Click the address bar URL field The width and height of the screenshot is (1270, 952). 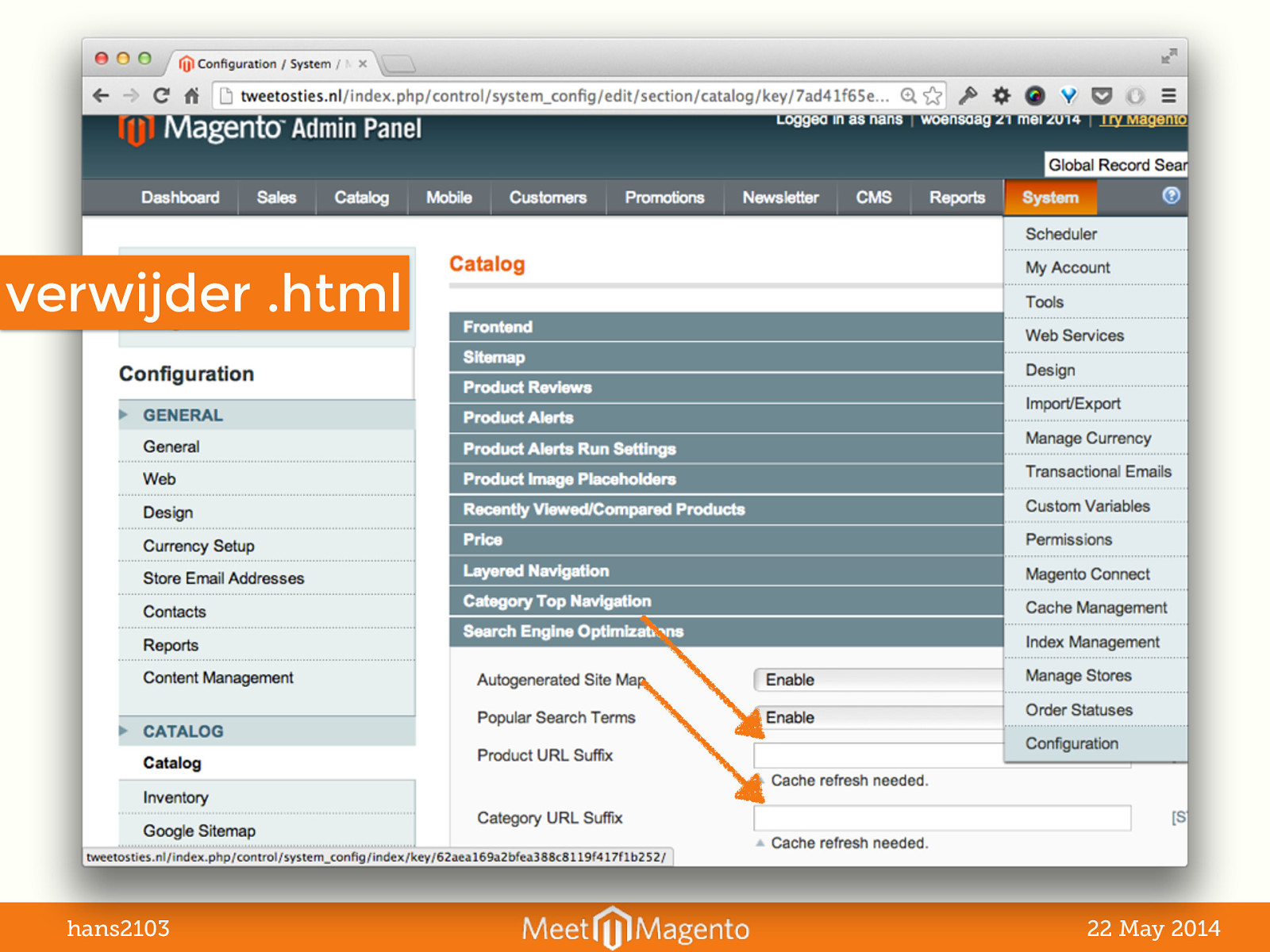(x=564, y=96)
